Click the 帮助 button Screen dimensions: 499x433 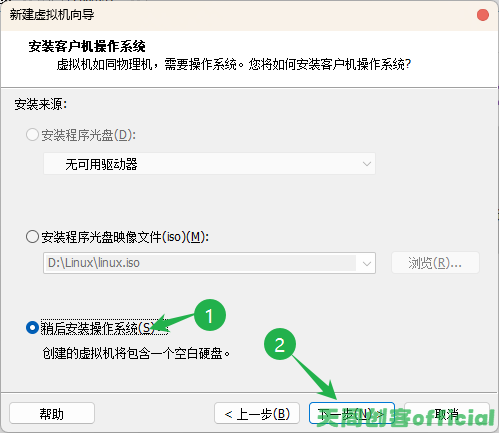tap(52, 414)
